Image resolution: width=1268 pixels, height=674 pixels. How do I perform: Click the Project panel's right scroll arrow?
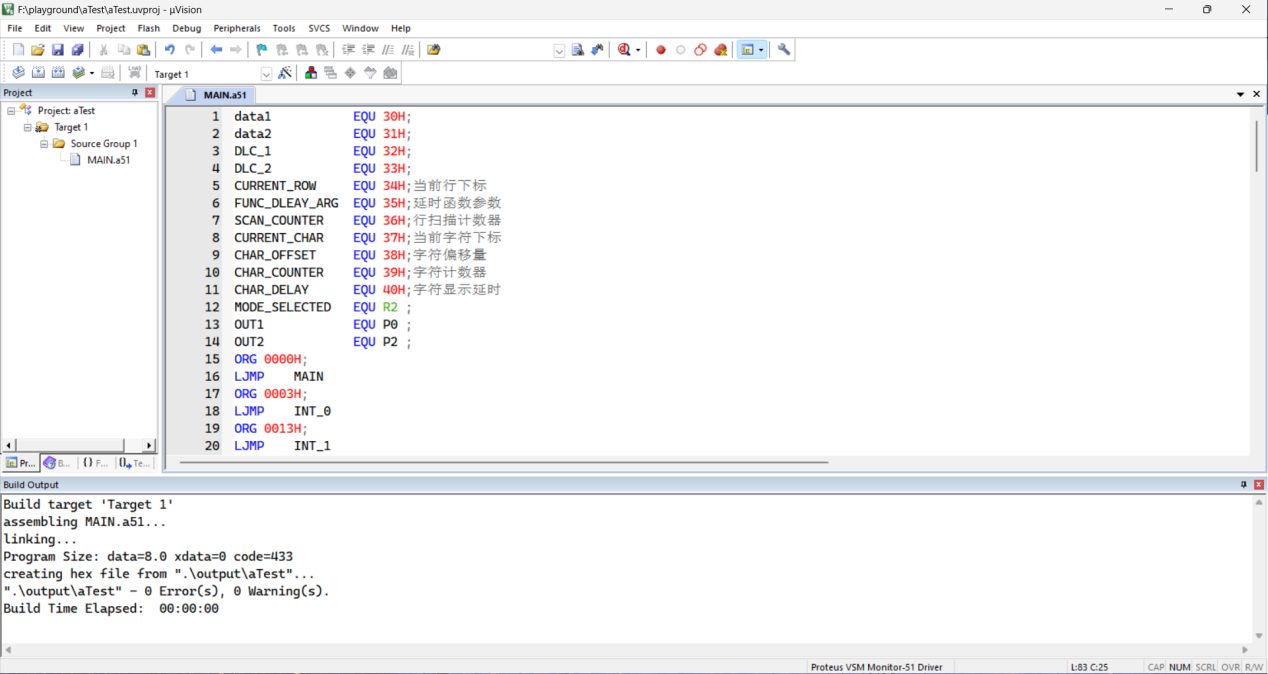pos(149,445)
